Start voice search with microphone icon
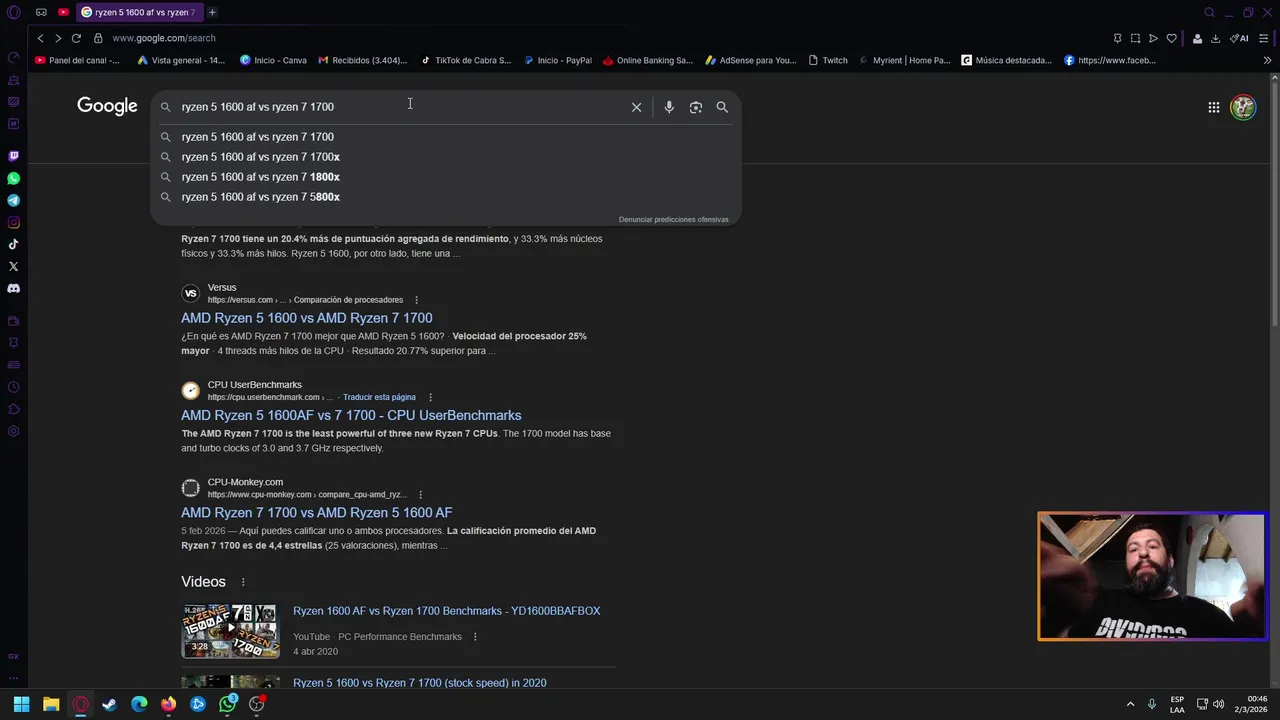 click(x=669, y=107)
